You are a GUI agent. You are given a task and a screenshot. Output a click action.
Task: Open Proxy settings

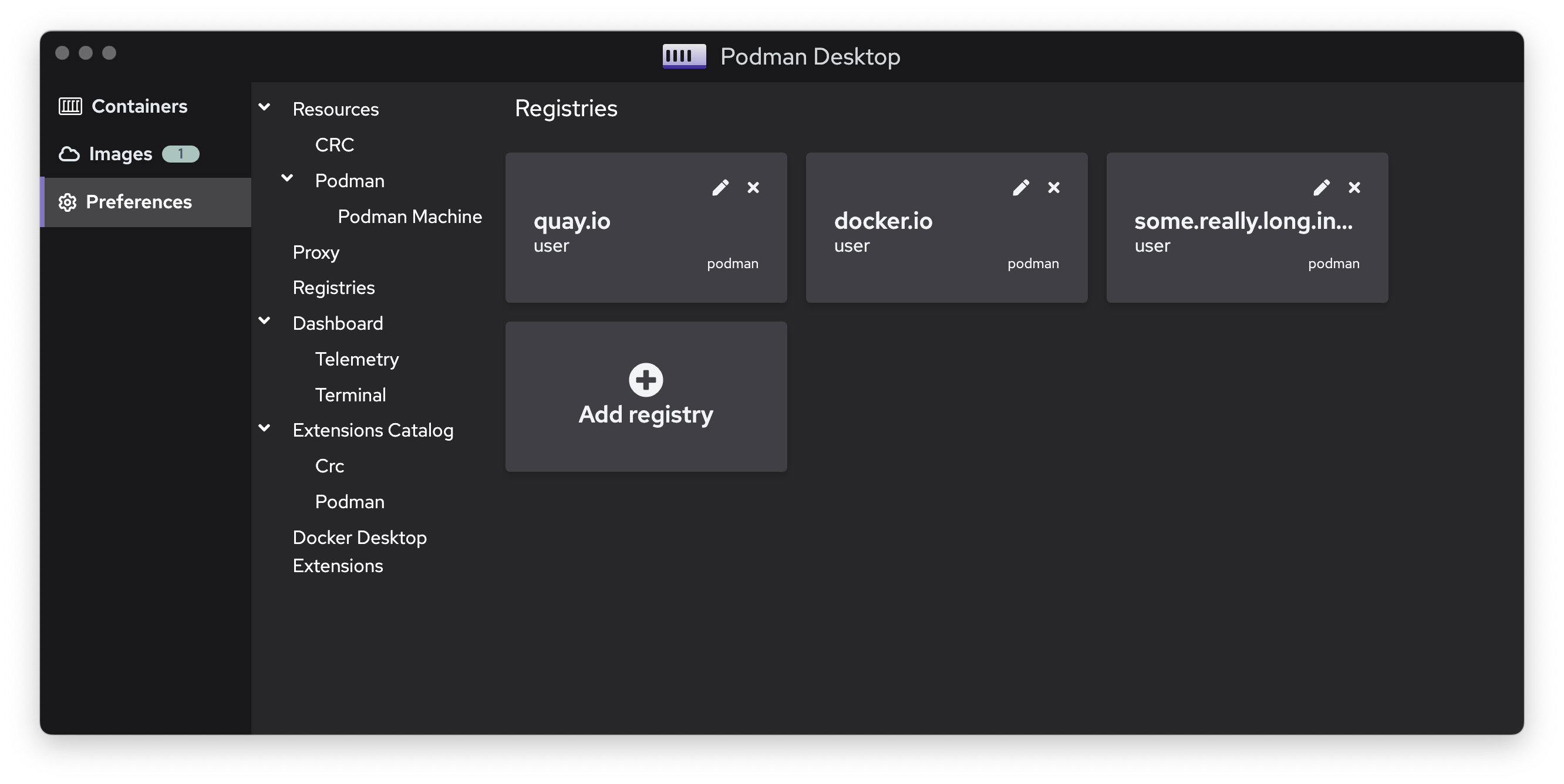(x=316, y=252)
